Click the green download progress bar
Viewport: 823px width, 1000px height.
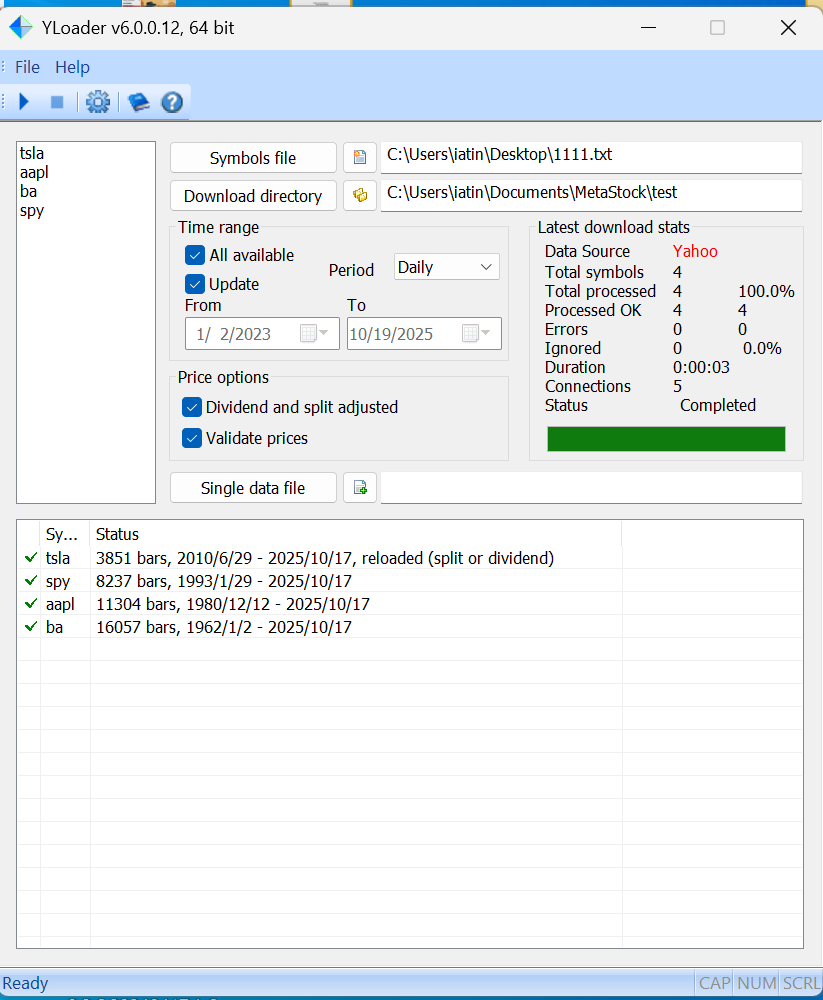click(666, 439)
